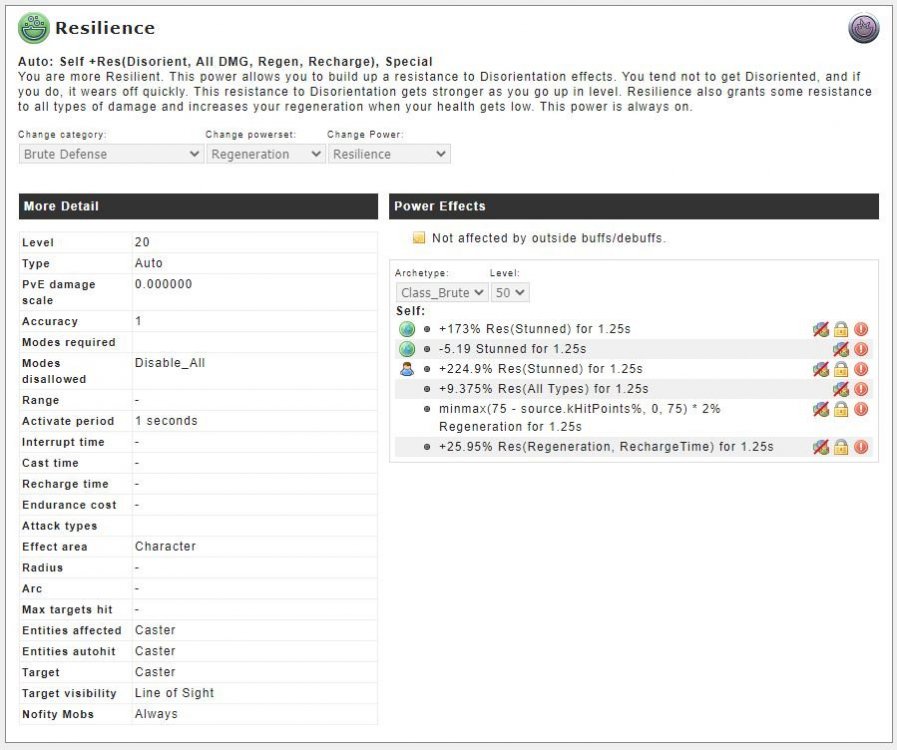Click the lock icon on minmax Regeneration row
897x750 pixels.
[841, 409]
